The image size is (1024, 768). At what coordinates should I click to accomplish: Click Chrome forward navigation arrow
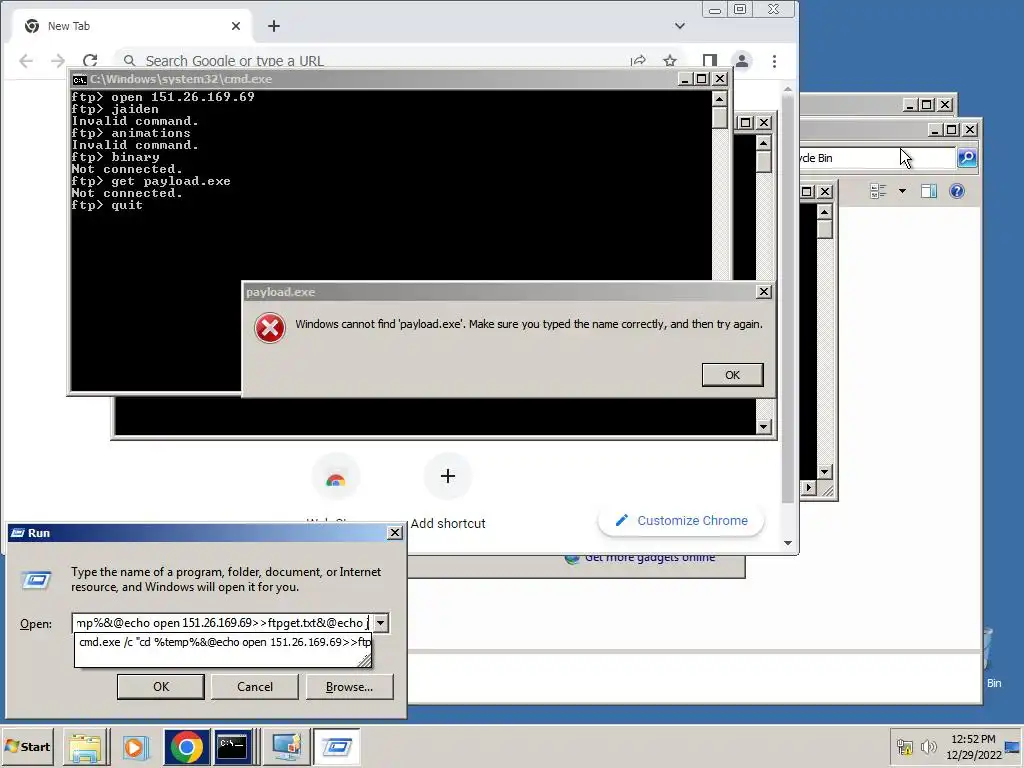(58, 61)
